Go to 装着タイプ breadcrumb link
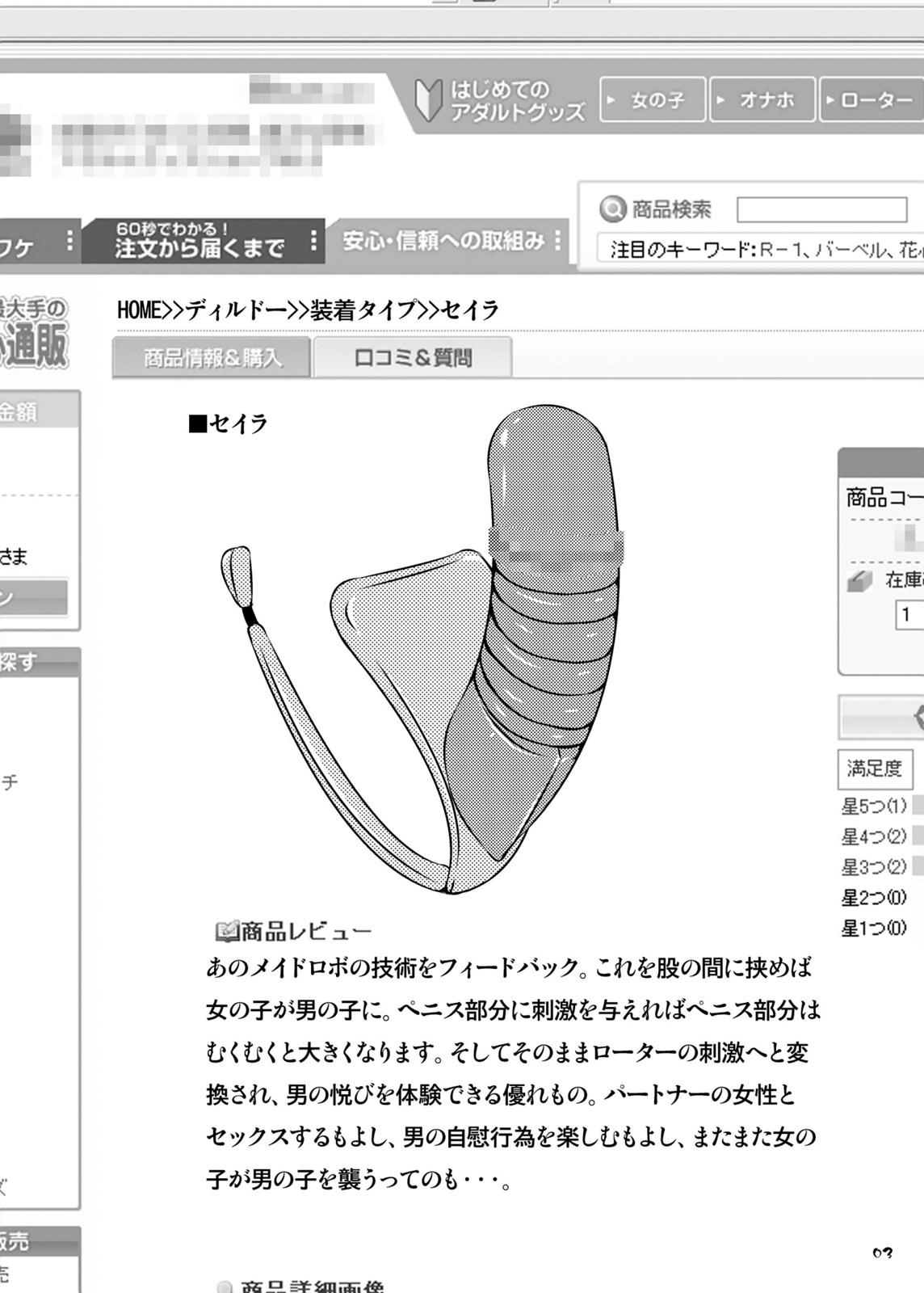The width and height of the screenshot is (924, 1293). (x=363, y=310)
